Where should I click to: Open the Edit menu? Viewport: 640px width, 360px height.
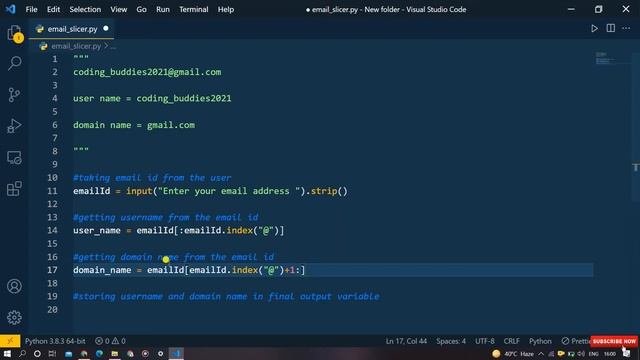pyautogui.click(x=53, y=9)
